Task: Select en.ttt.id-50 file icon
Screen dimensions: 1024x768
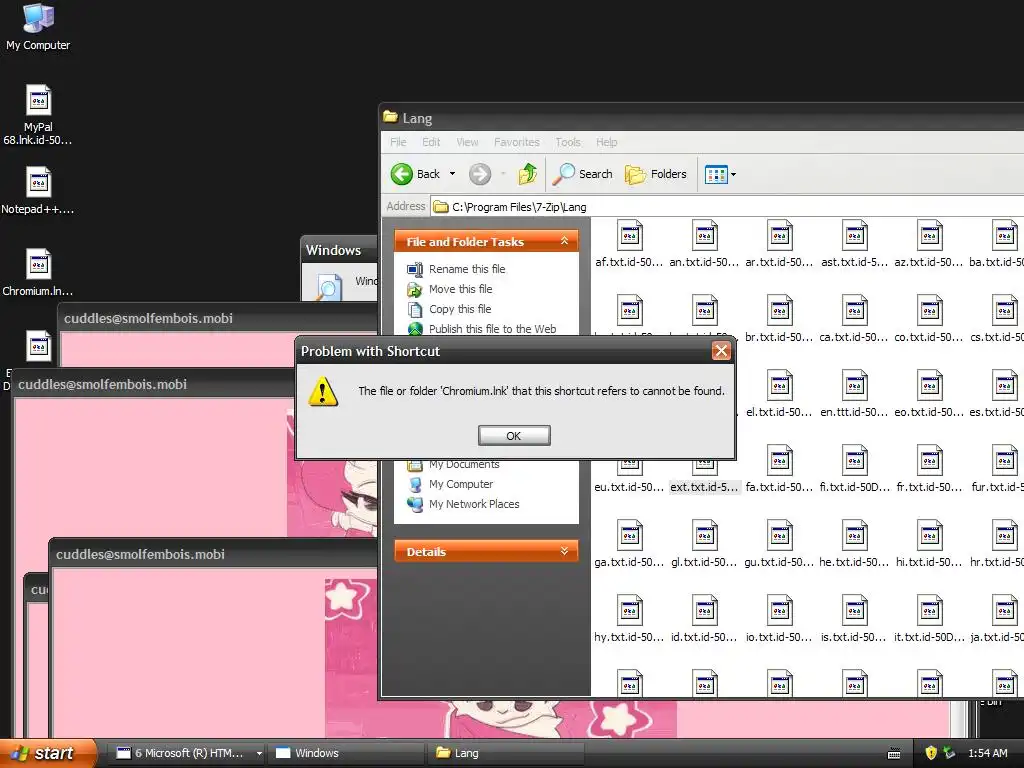Action: [x=855, y=387]
